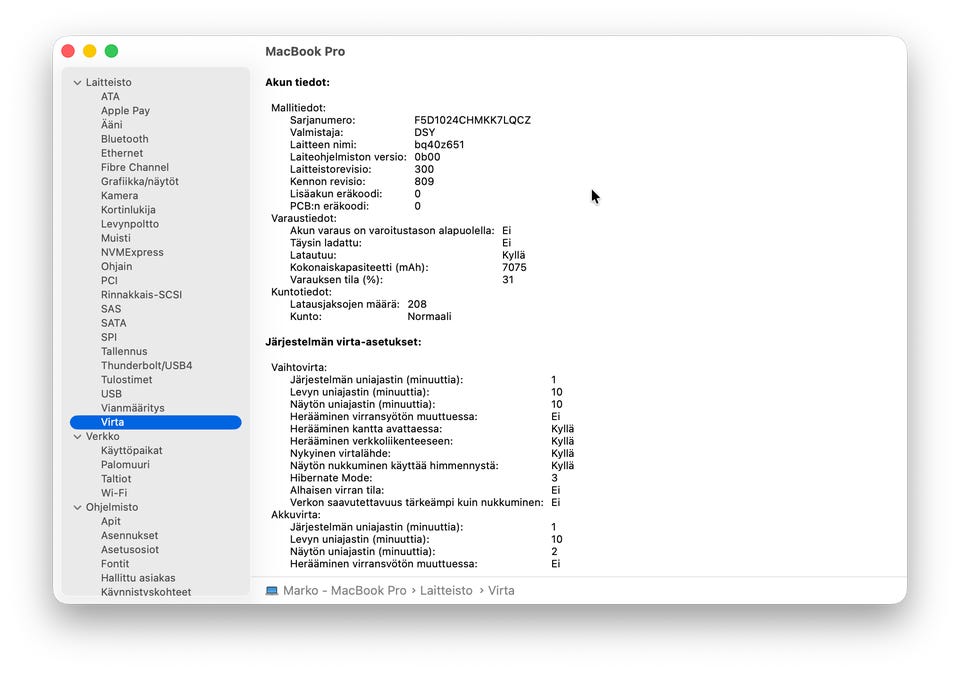The image size is (960, 674).
Task: Click the device name bq40z651
Action: point(439,144)
